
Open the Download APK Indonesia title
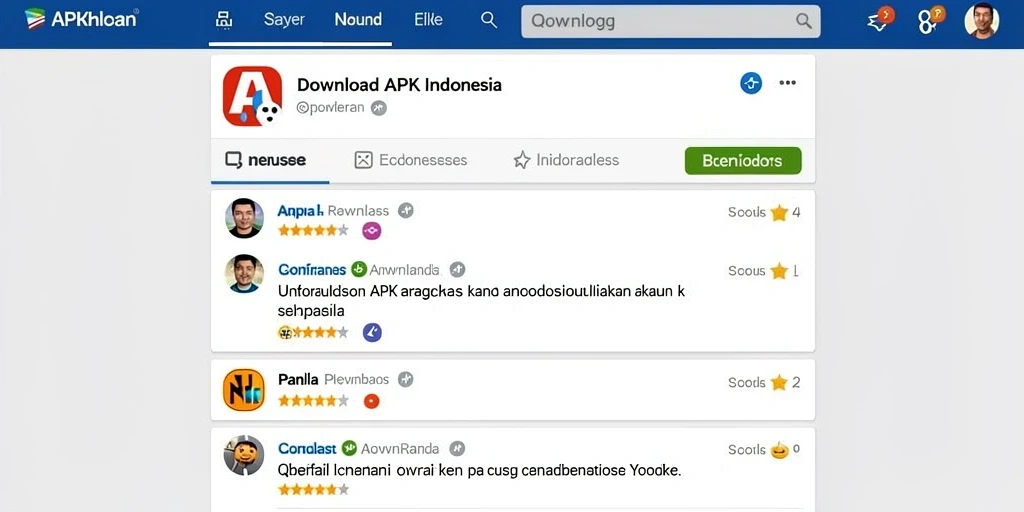pyautogui.click(x=399, y=84)
